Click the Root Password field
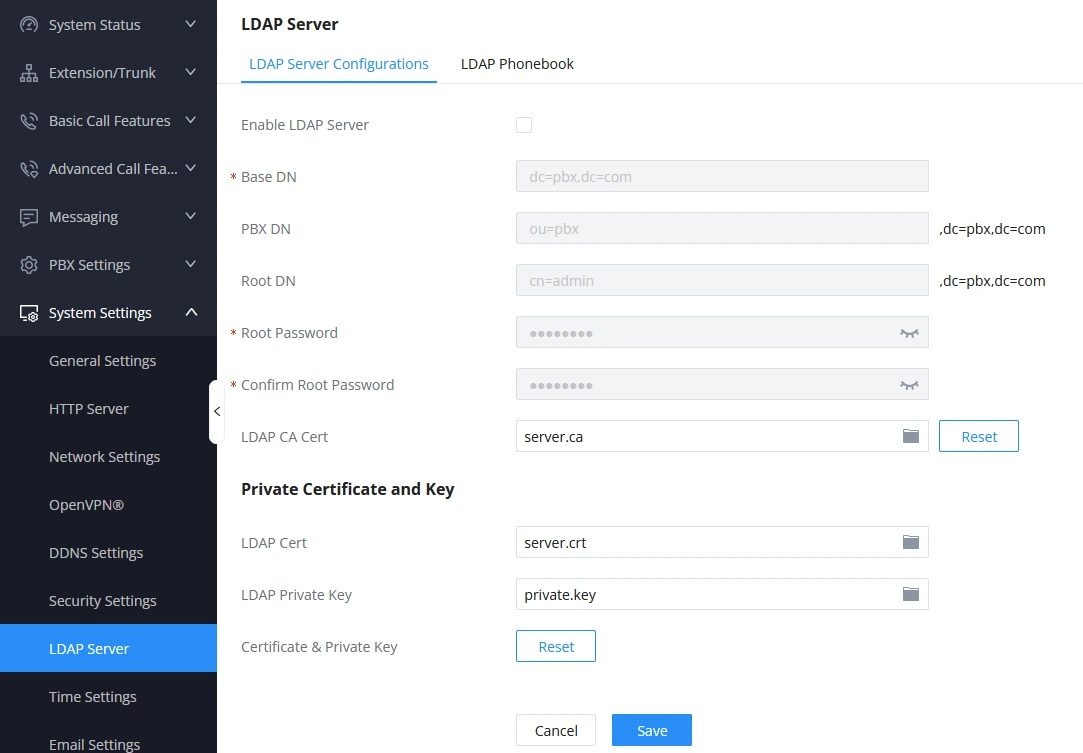1083x753 pixels. (722, 332)
